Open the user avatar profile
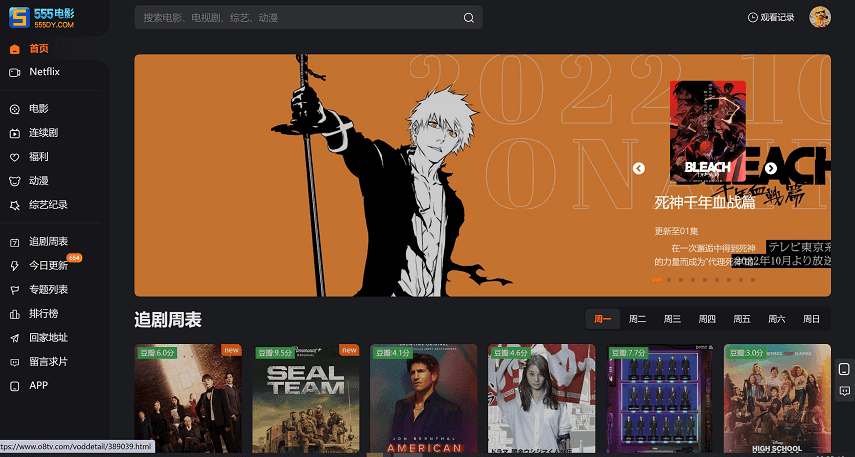 (819, 17)
